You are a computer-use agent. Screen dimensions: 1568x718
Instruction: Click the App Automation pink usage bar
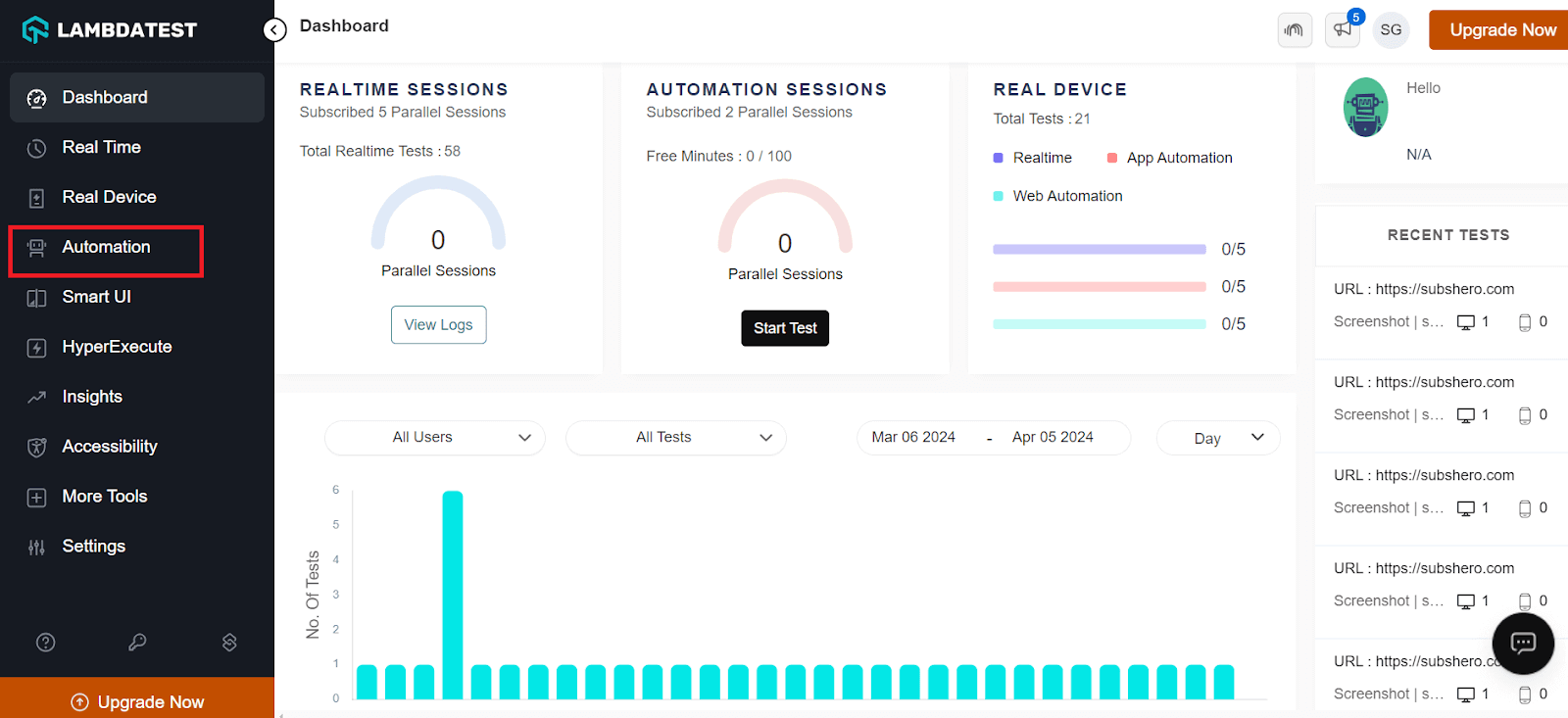(x=1100, y=287)
